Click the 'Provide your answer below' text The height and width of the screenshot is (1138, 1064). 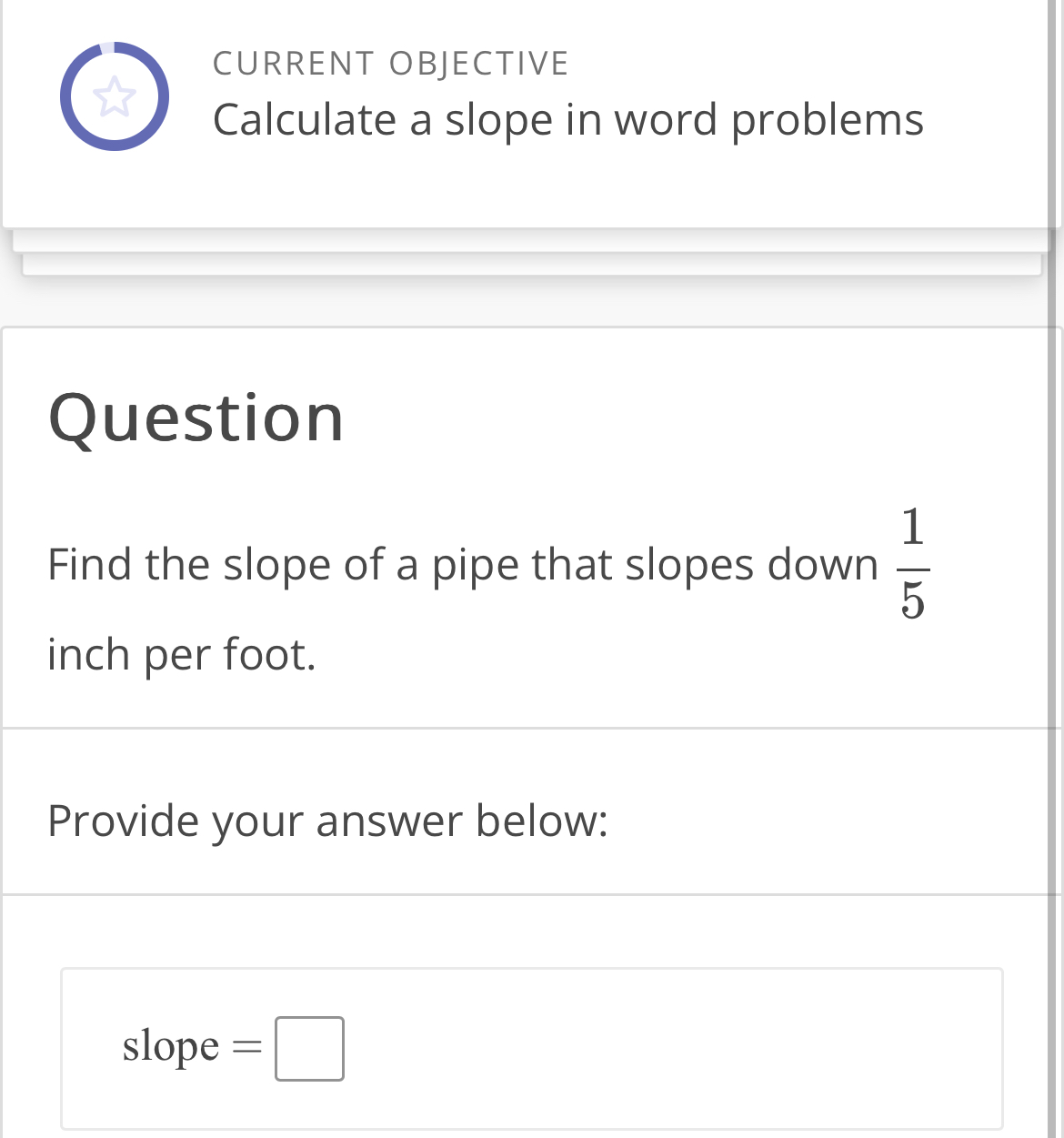pyautogui.click(x=329, y=821)
